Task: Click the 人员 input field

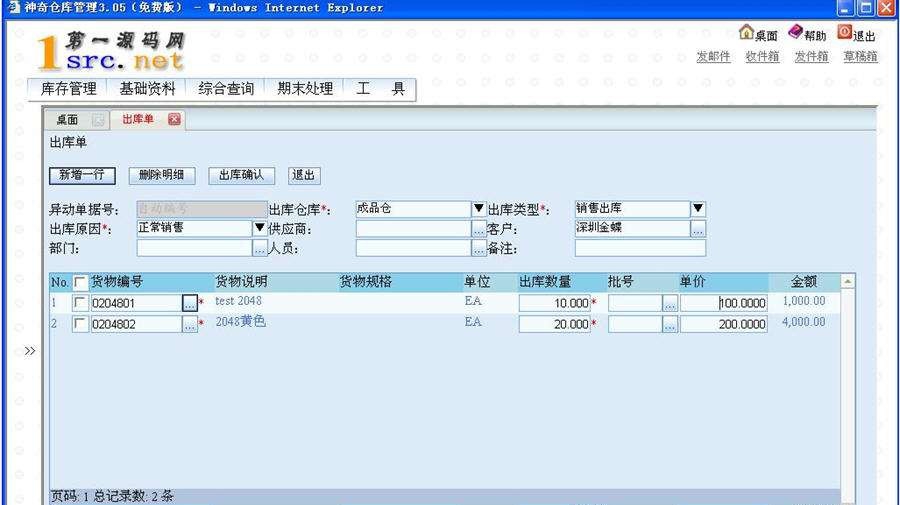Action: point(413,248)
